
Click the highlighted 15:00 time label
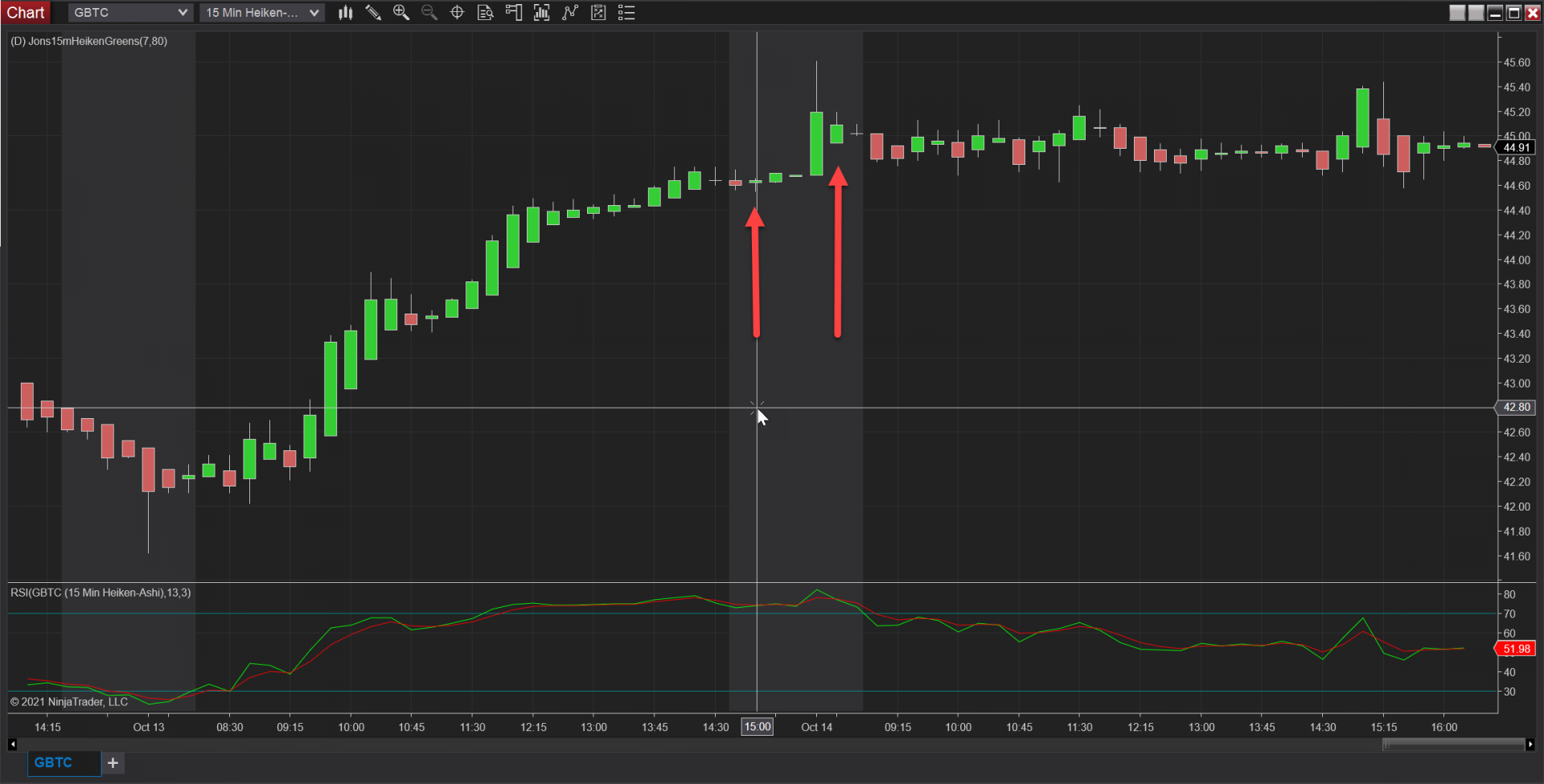[x=758, y=727]
